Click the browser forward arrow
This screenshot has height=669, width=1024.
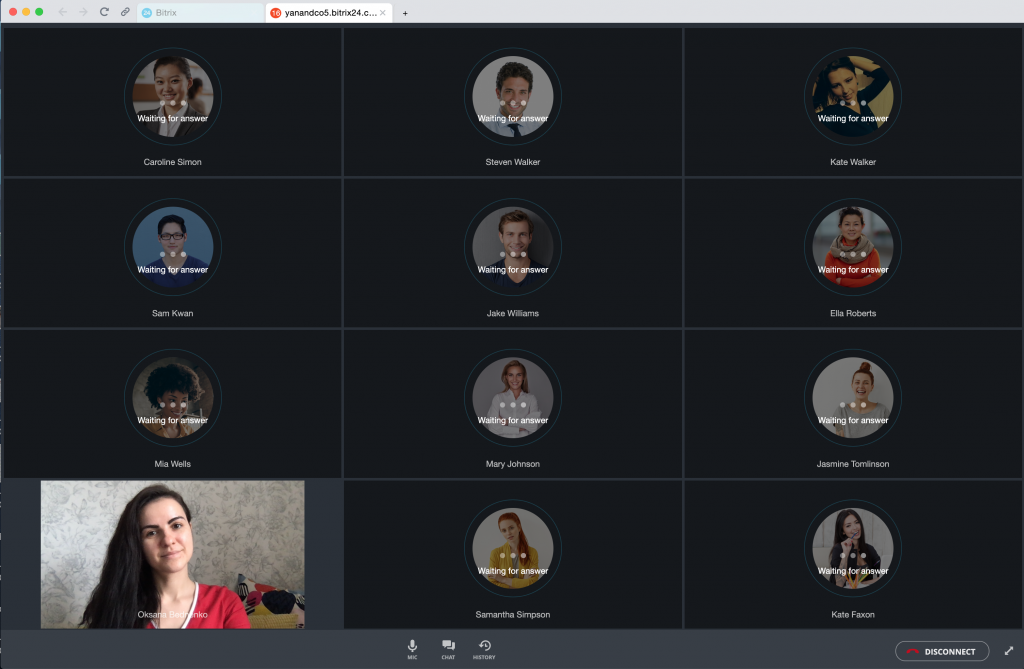[83, 12]
